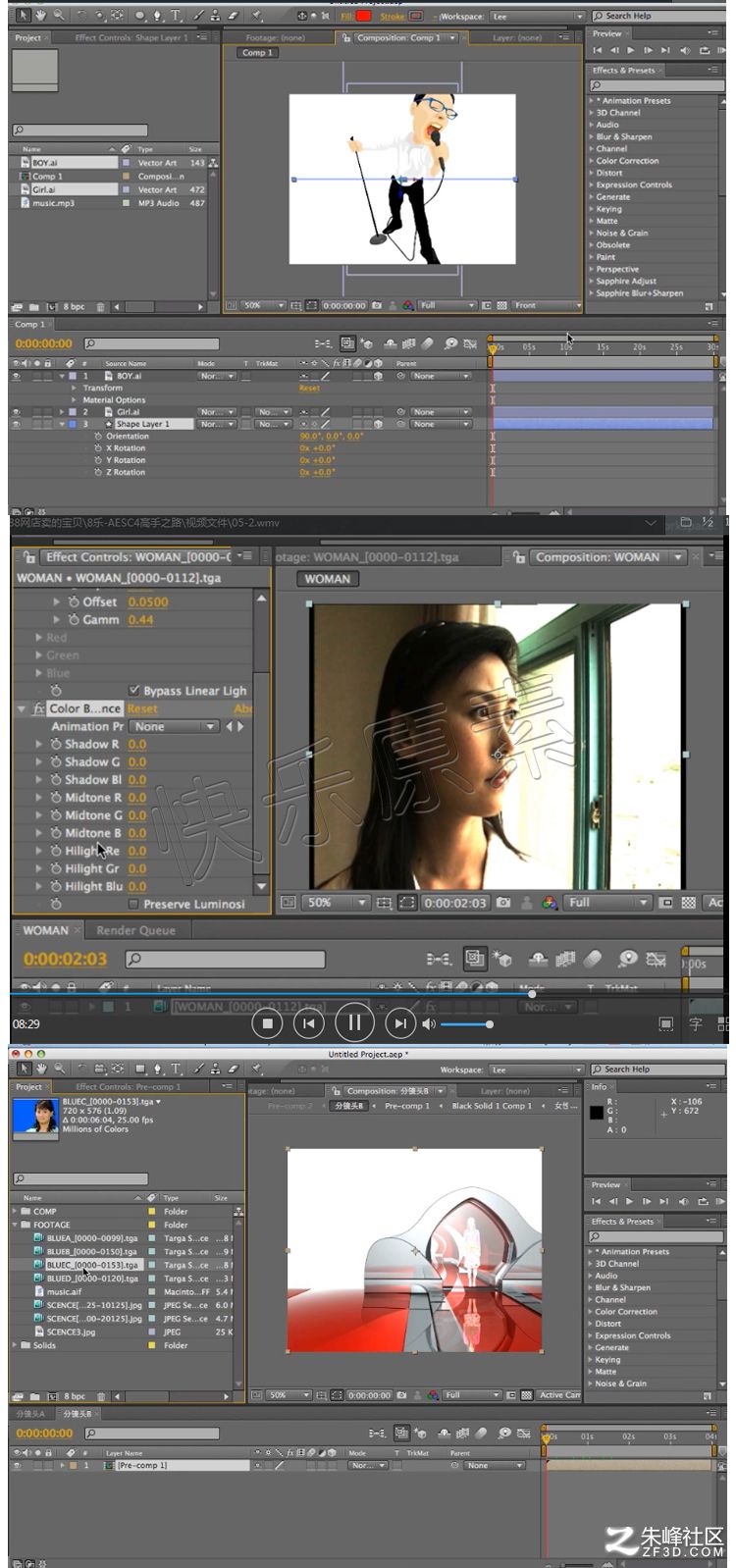Select the 分镜头A timeline tab
Viewport: 736px width, 1568px height.
point(30,1414)
